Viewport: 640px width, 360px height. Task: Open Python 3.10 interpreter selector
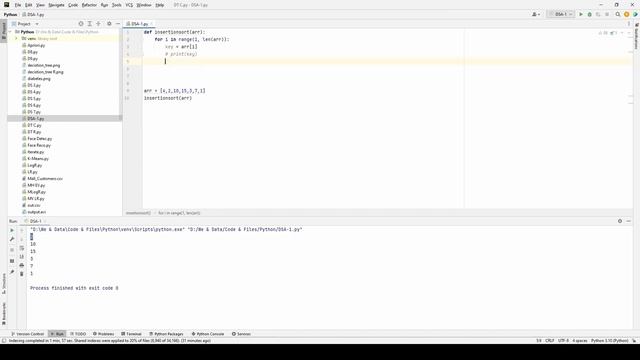609,340
